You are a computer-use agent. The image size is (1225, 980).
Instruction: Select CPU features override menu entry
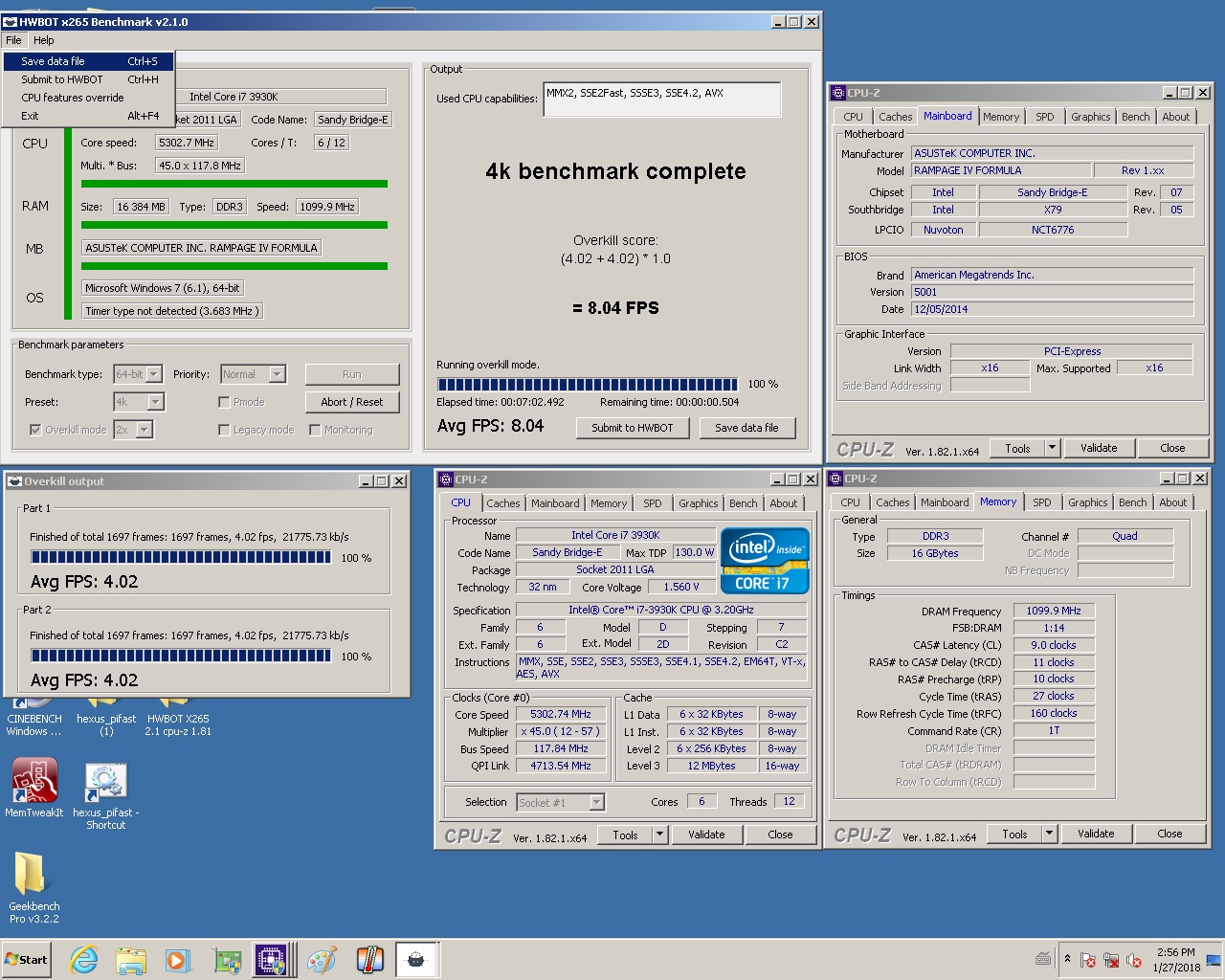click(x=88, y=98)
